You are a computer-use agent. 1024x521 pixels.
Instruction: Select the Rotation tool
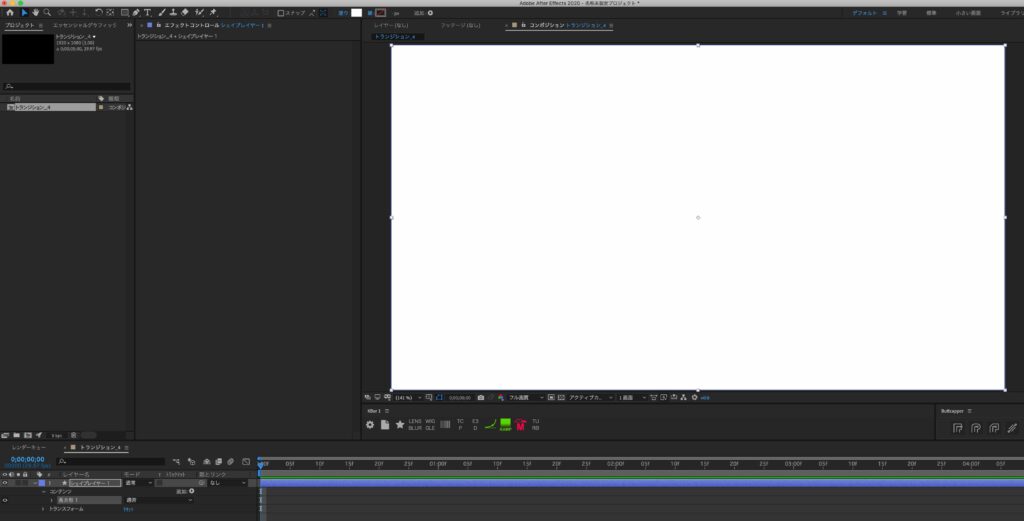99,12
